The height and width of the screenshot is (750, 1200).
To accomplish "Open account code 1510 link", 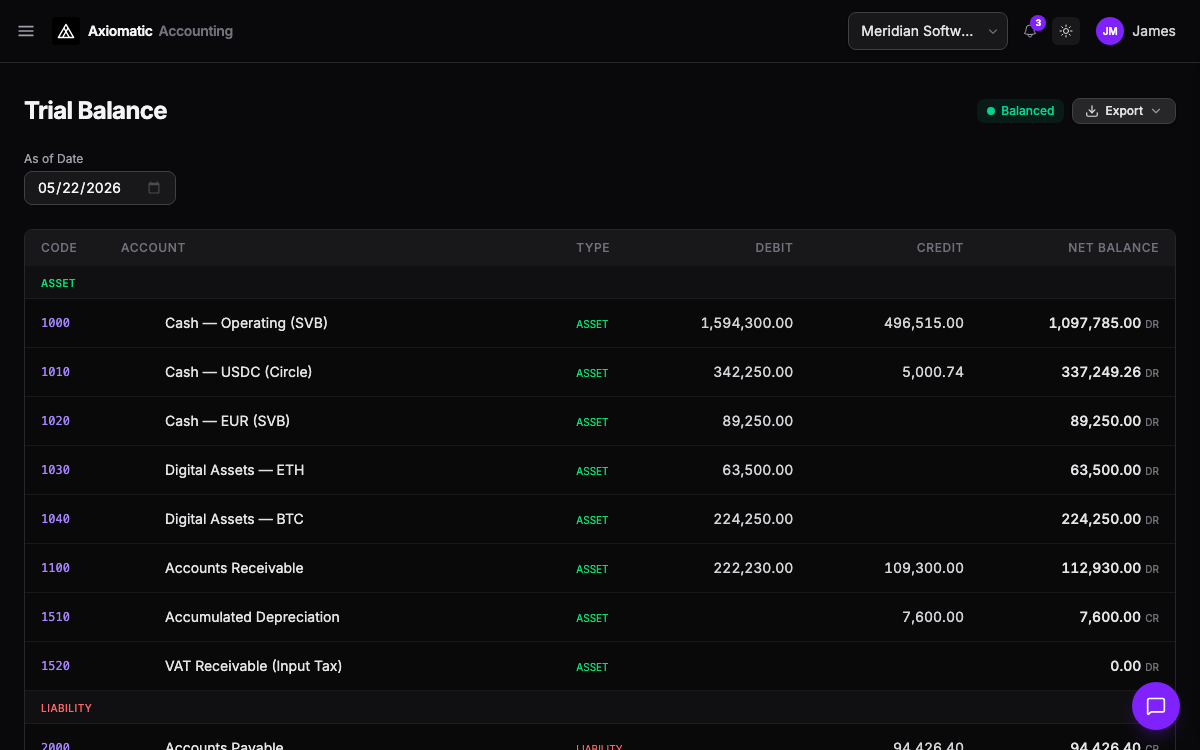I will pos(55,617).
